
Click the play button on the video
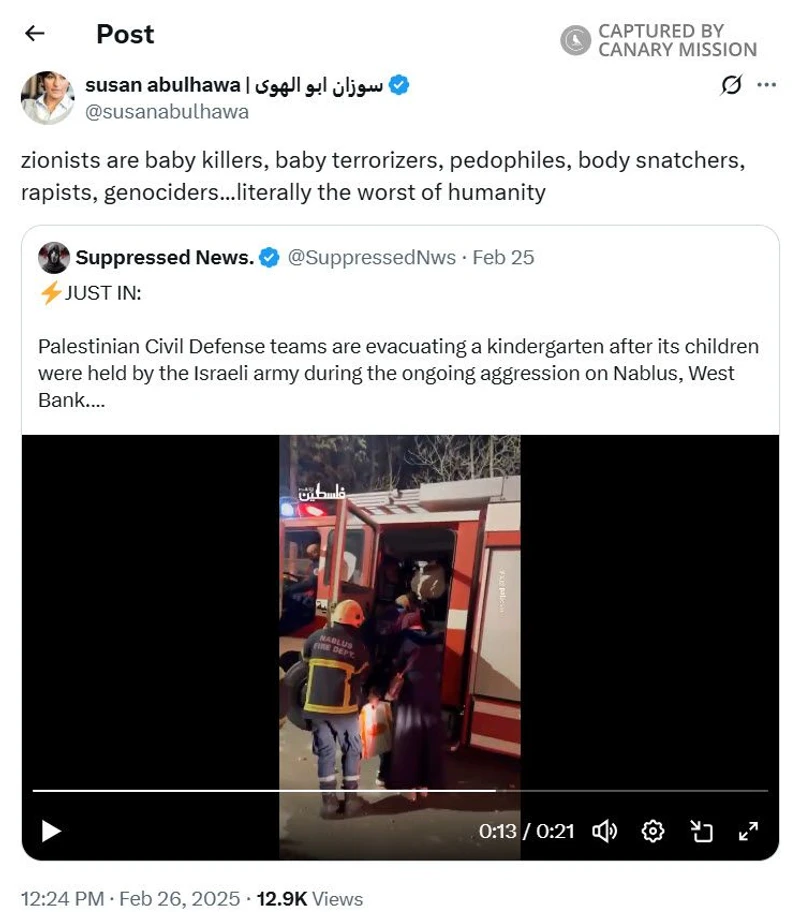pos(51,831)
